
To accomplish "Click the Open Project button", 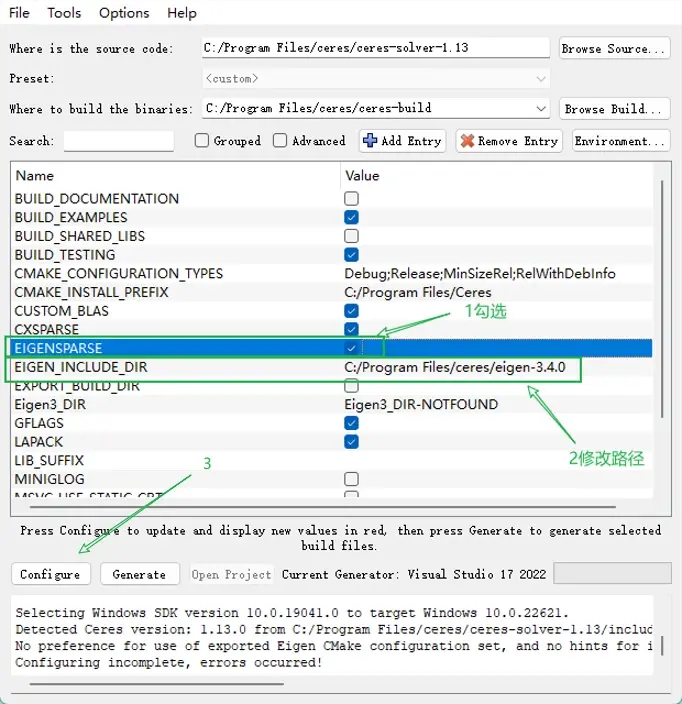I will click(x=231, y=574).
